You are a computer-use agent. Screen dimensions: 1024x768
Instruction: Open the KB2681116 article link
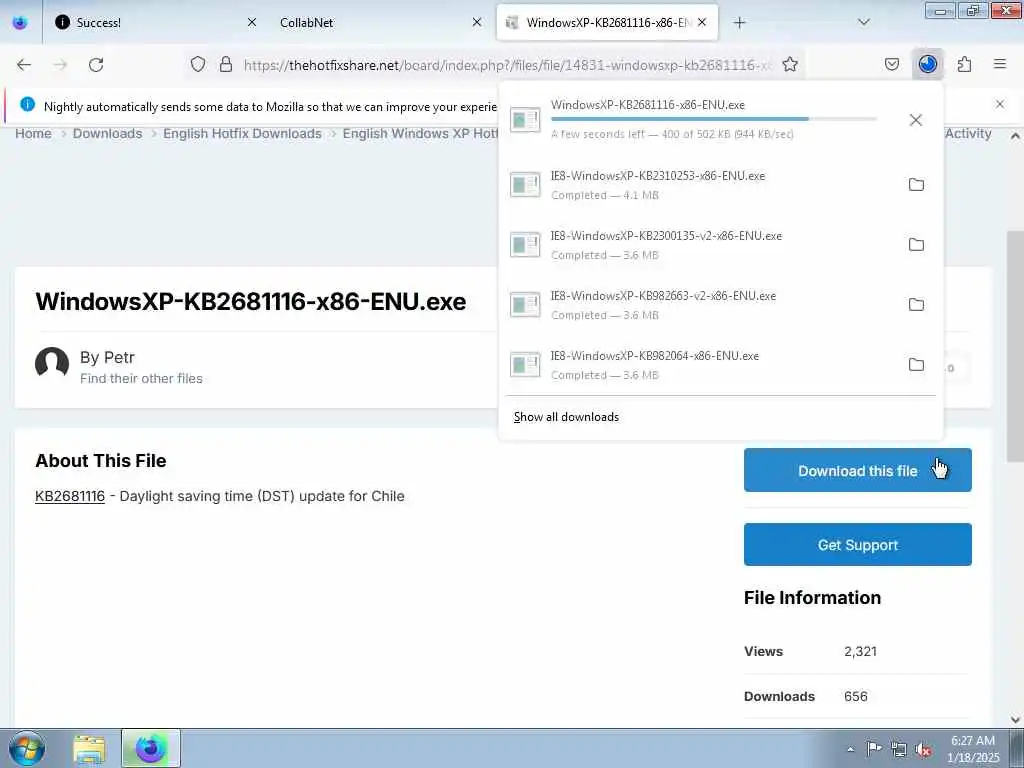click(70, 496)
